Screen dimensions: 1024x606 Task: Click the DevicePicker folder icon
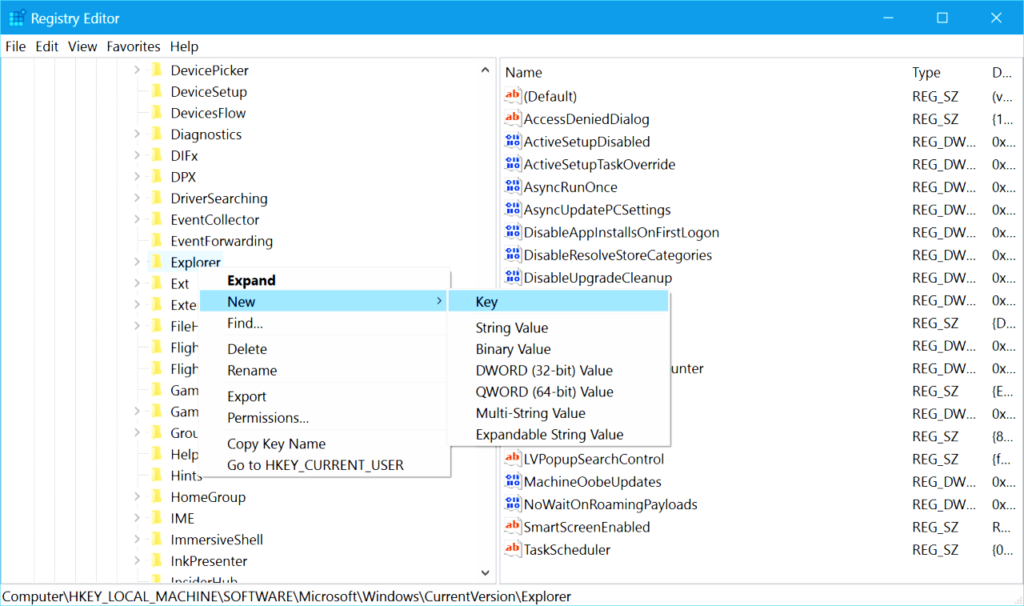(x=156, y=70)
